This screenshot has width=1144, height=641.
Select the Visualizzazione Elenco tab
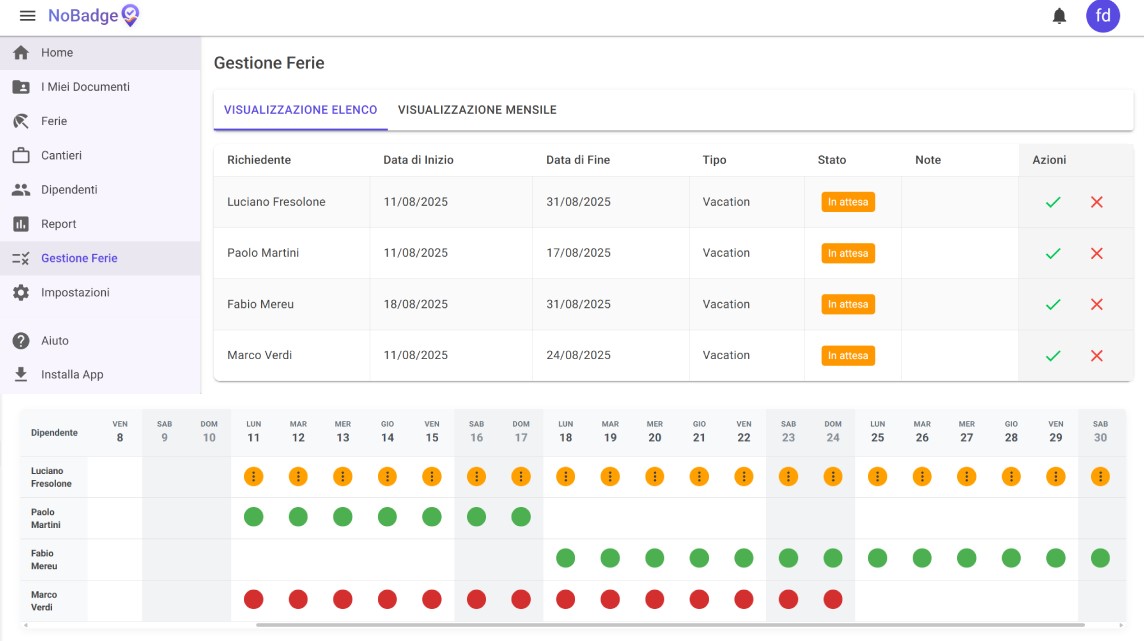coord(300,110)
